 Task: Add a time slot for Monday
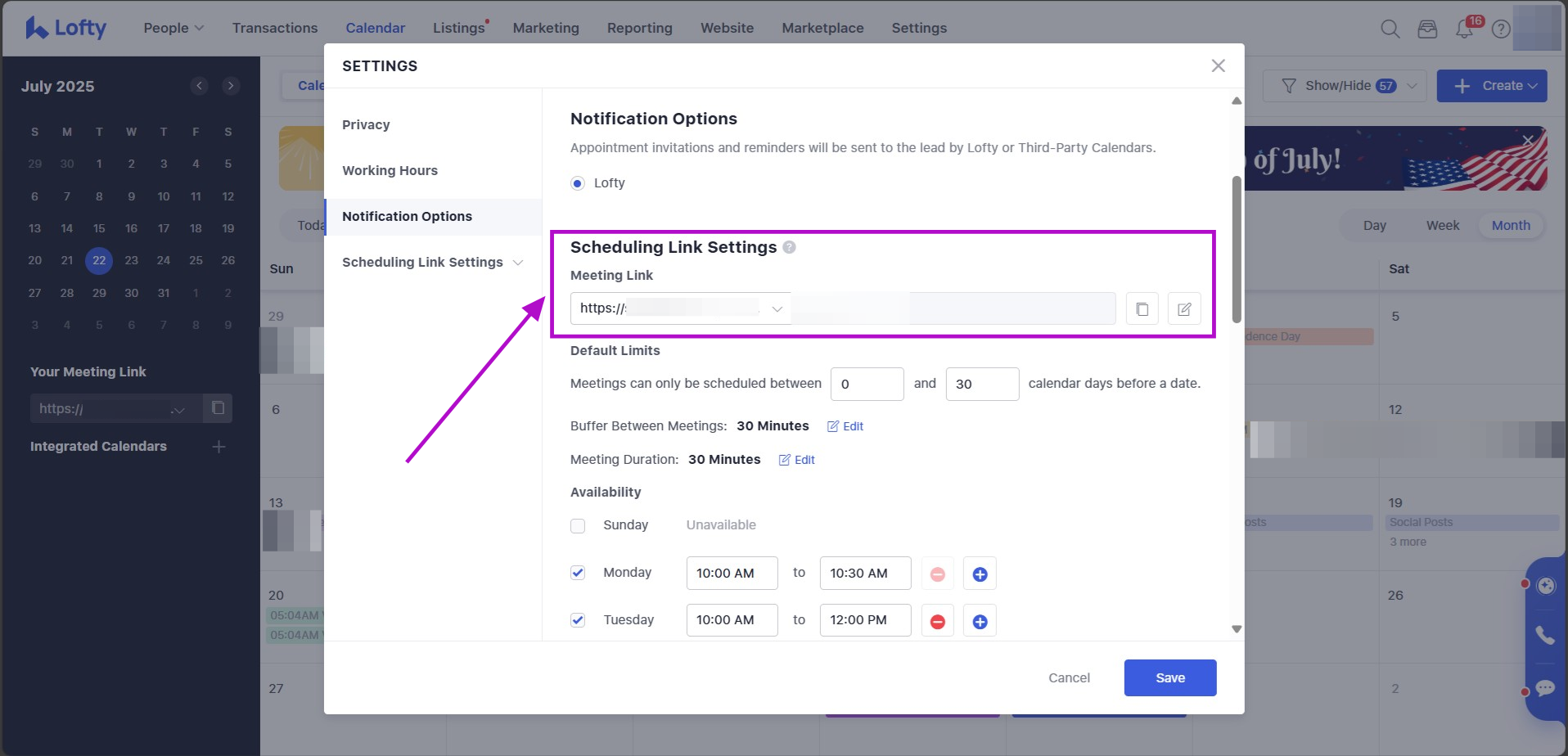[980, 574]
